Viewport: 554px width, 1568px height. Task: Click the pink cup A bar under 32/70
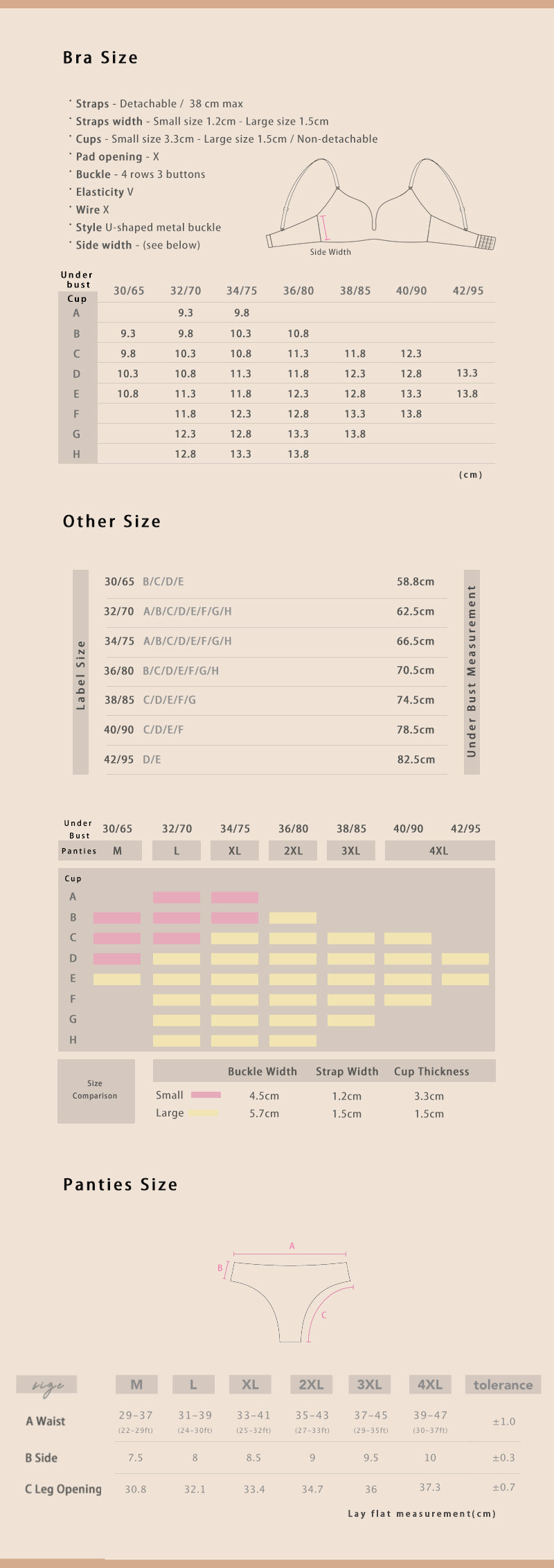(x=177, y=897)
